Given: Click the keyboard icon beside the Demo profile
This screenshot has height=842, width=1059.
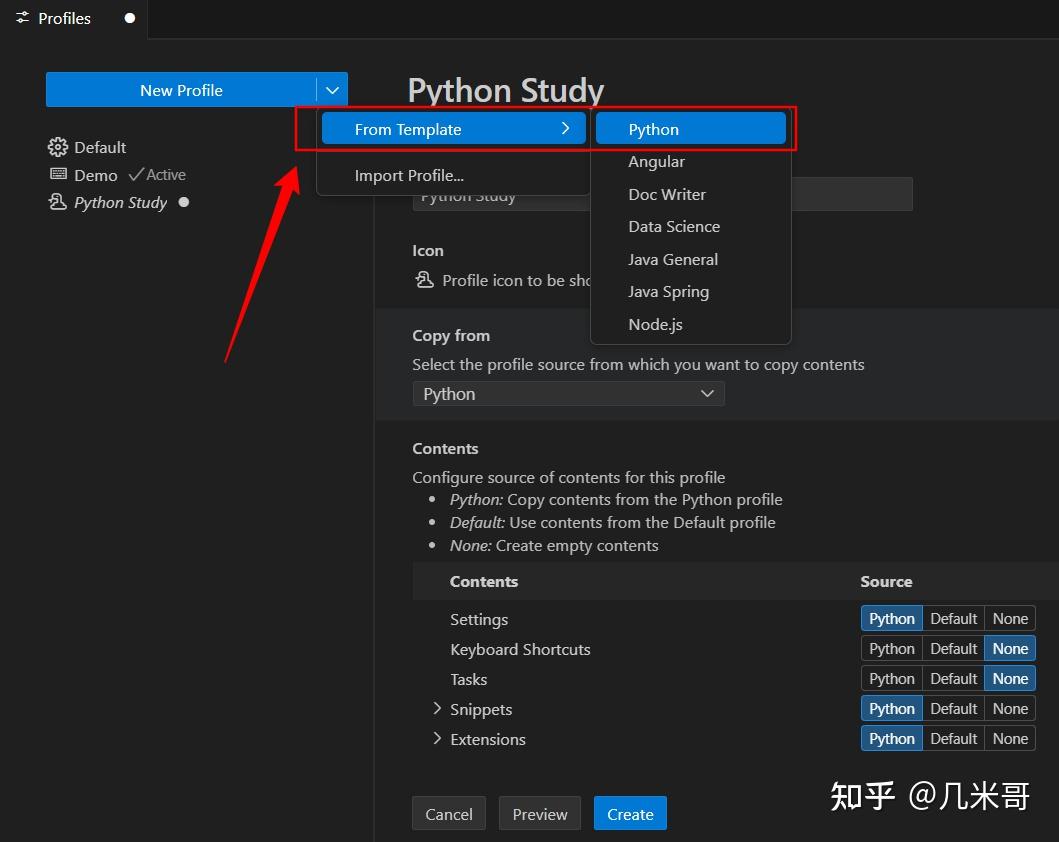Looking at the screenshot, I should (x=57, y=175).
